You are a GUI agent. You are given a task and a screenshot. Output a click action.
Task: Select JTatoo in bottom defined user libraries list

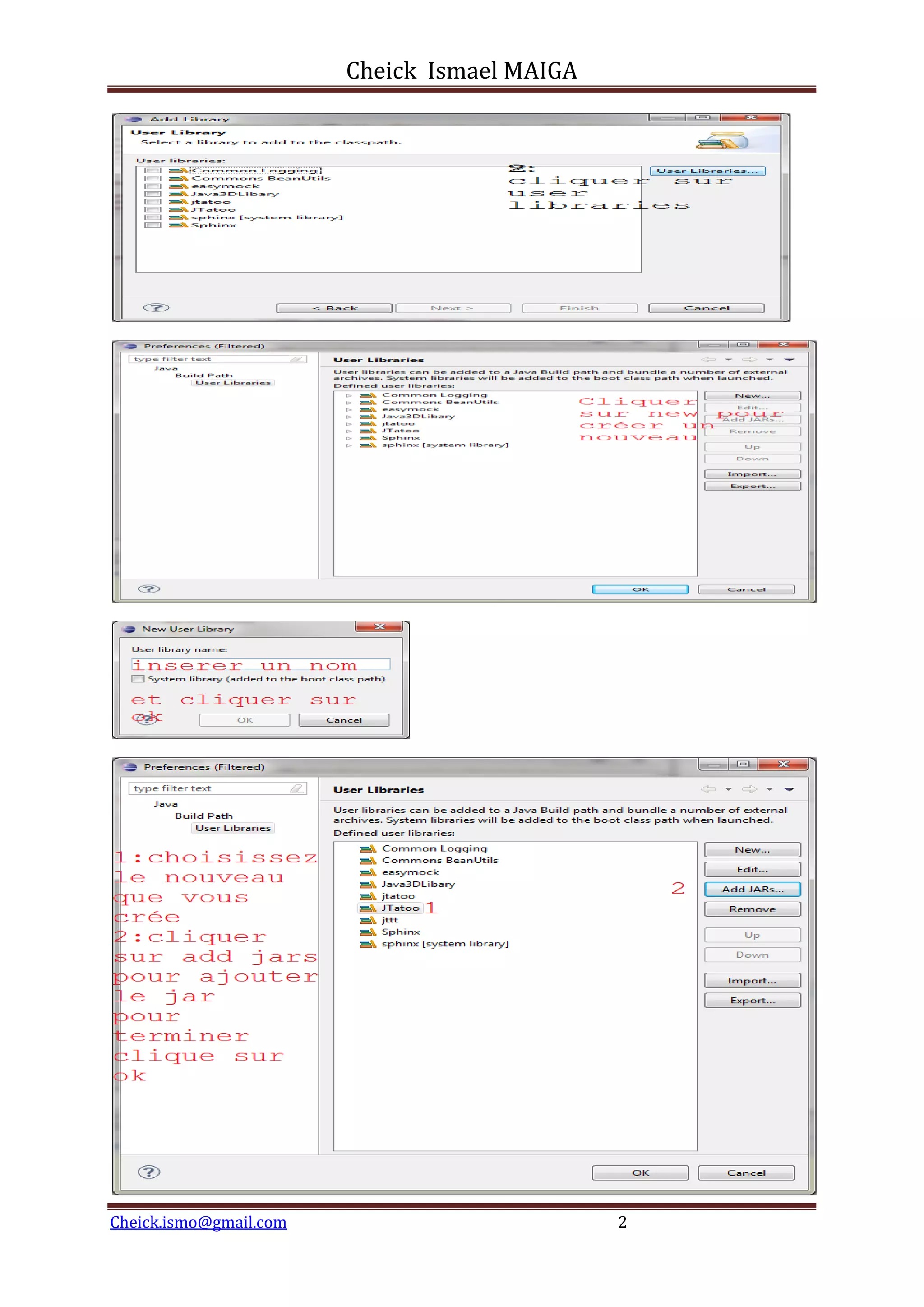pos(400,908)
